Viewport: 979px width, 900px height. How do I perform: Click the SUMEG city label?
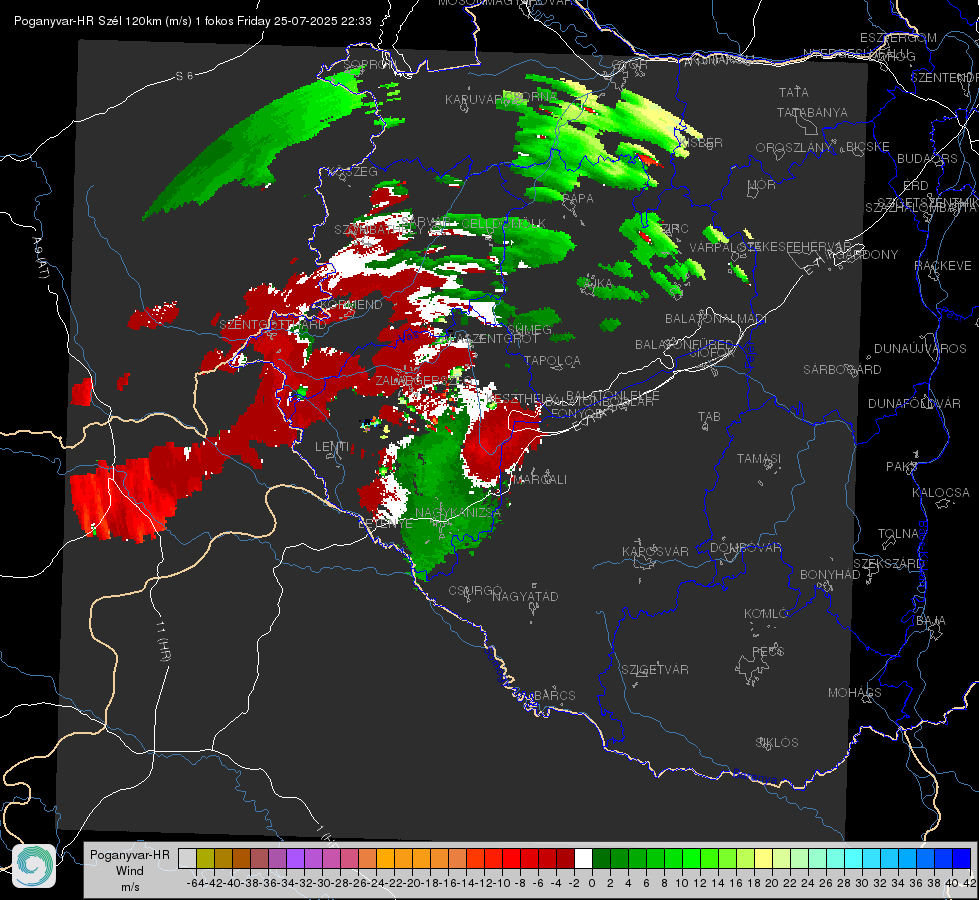tap(529, 330)
